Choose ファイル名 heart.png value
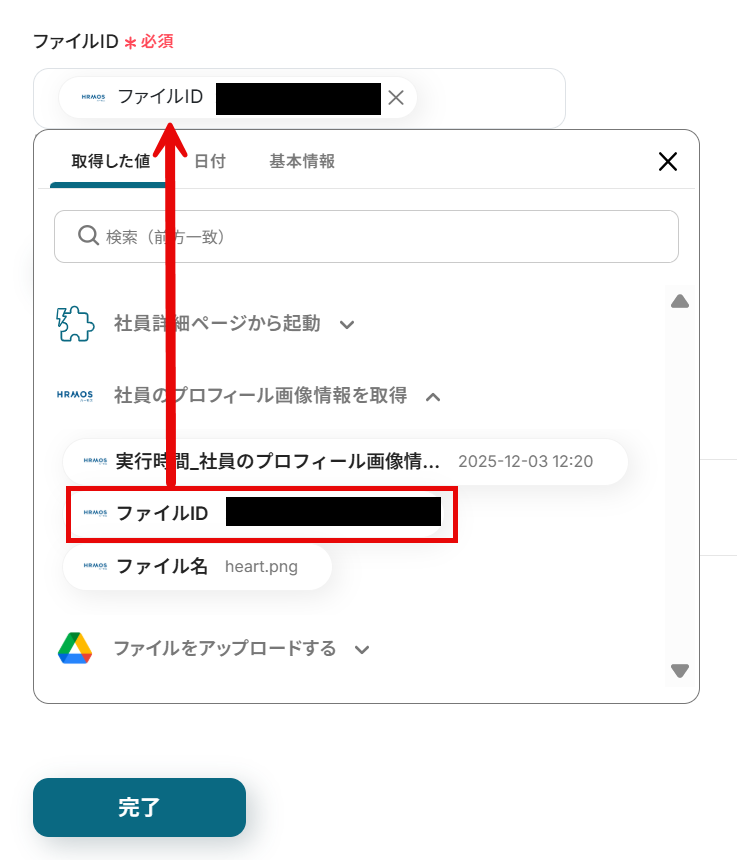Viewport: 737px width, 860px height. click(x=197, y=566)
